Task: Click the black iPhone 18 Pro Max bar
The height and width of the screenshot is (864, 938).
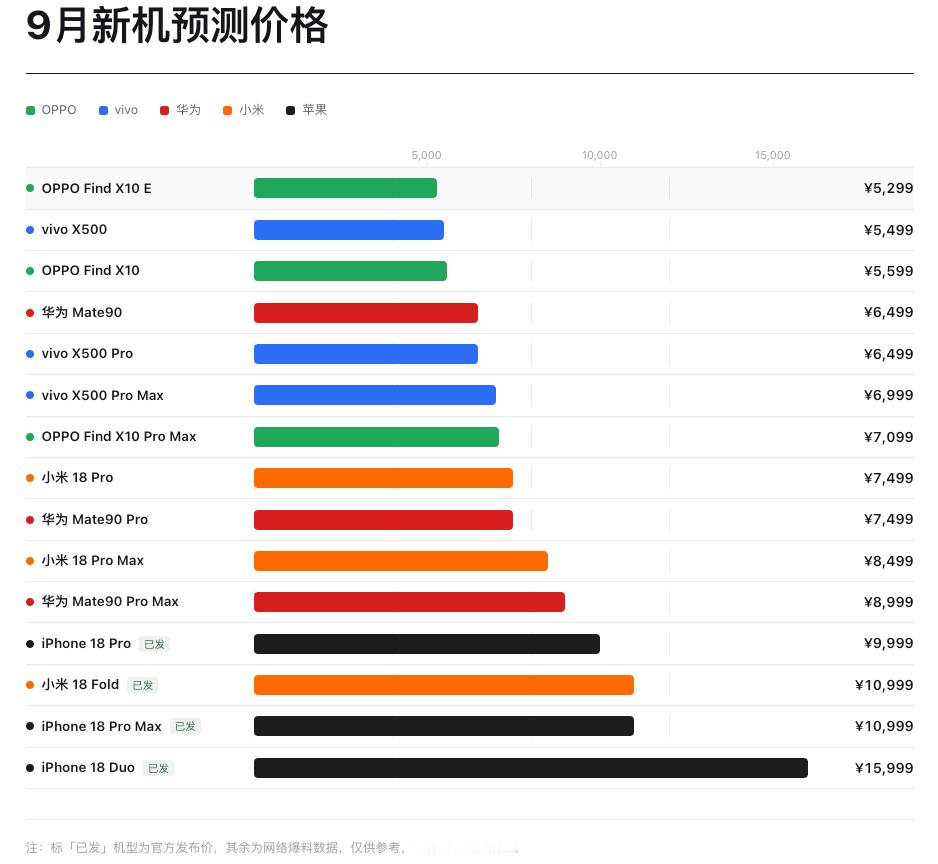Action: [x=444, y=726]
